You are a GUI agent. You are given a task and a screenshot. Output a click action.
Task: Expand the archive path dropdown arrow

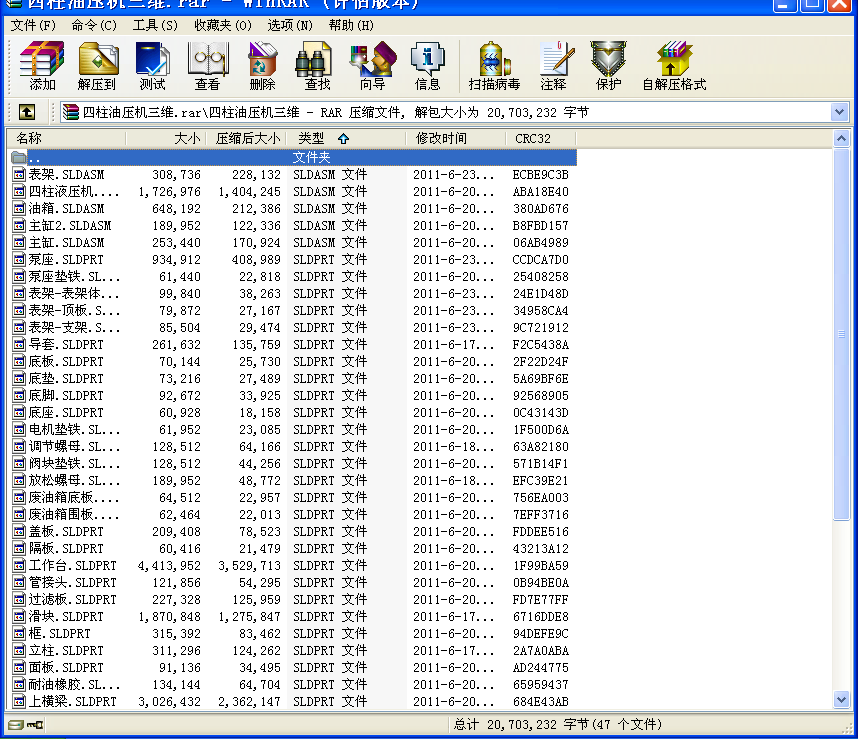(839, 112)
